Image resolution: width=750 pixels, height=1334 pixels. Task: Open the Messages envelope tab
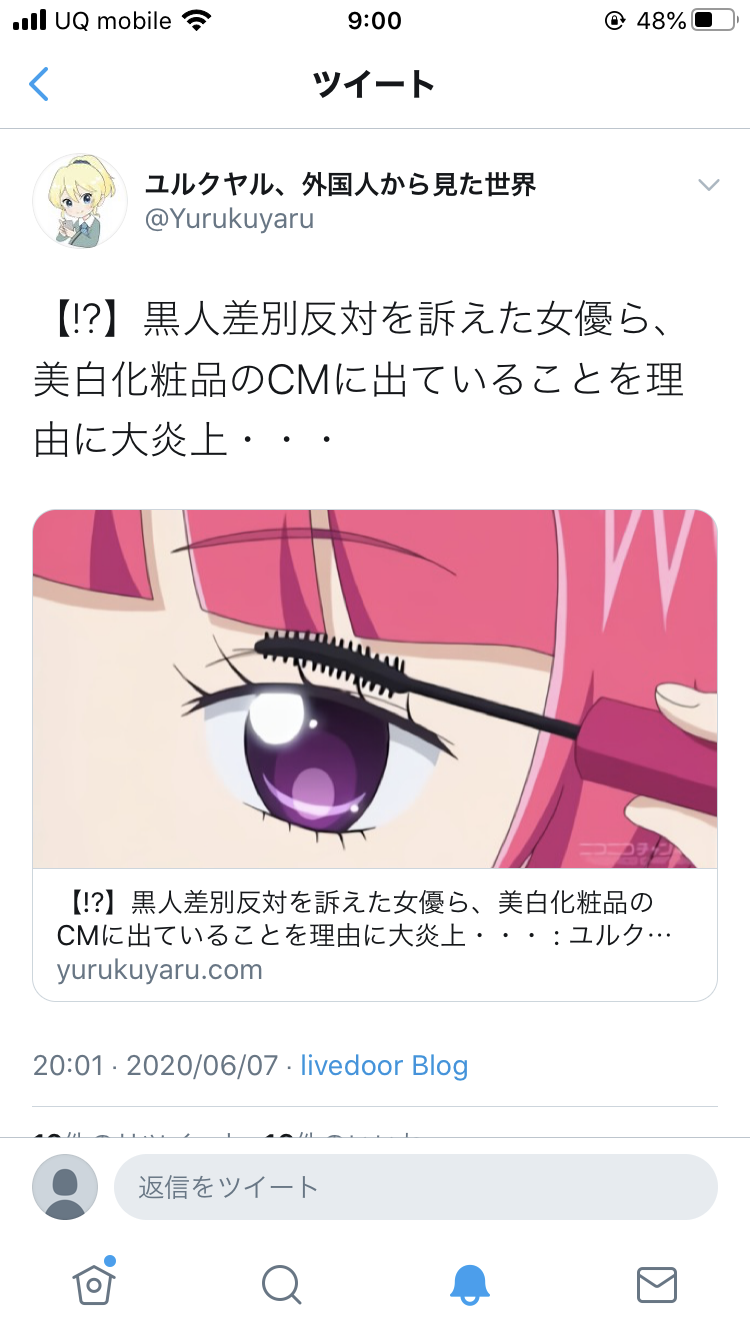[657, 1285]
